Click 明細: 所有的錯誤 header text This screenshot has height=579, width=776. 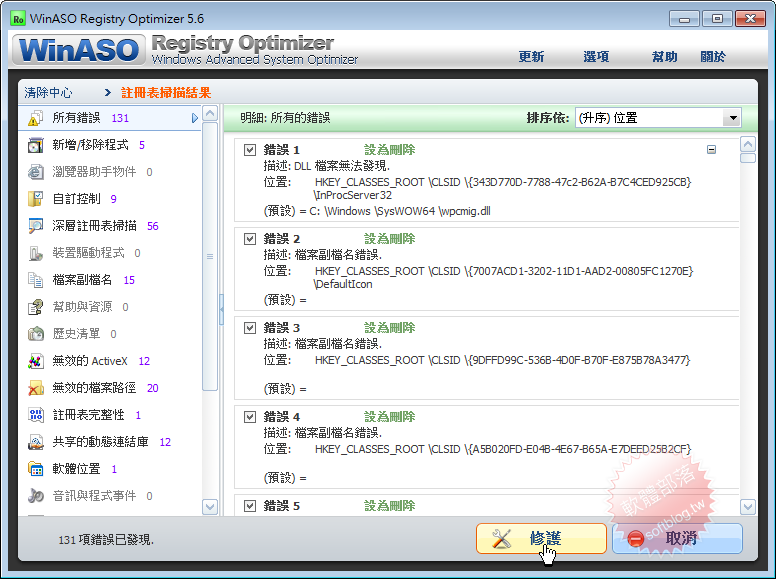point(285,118)
